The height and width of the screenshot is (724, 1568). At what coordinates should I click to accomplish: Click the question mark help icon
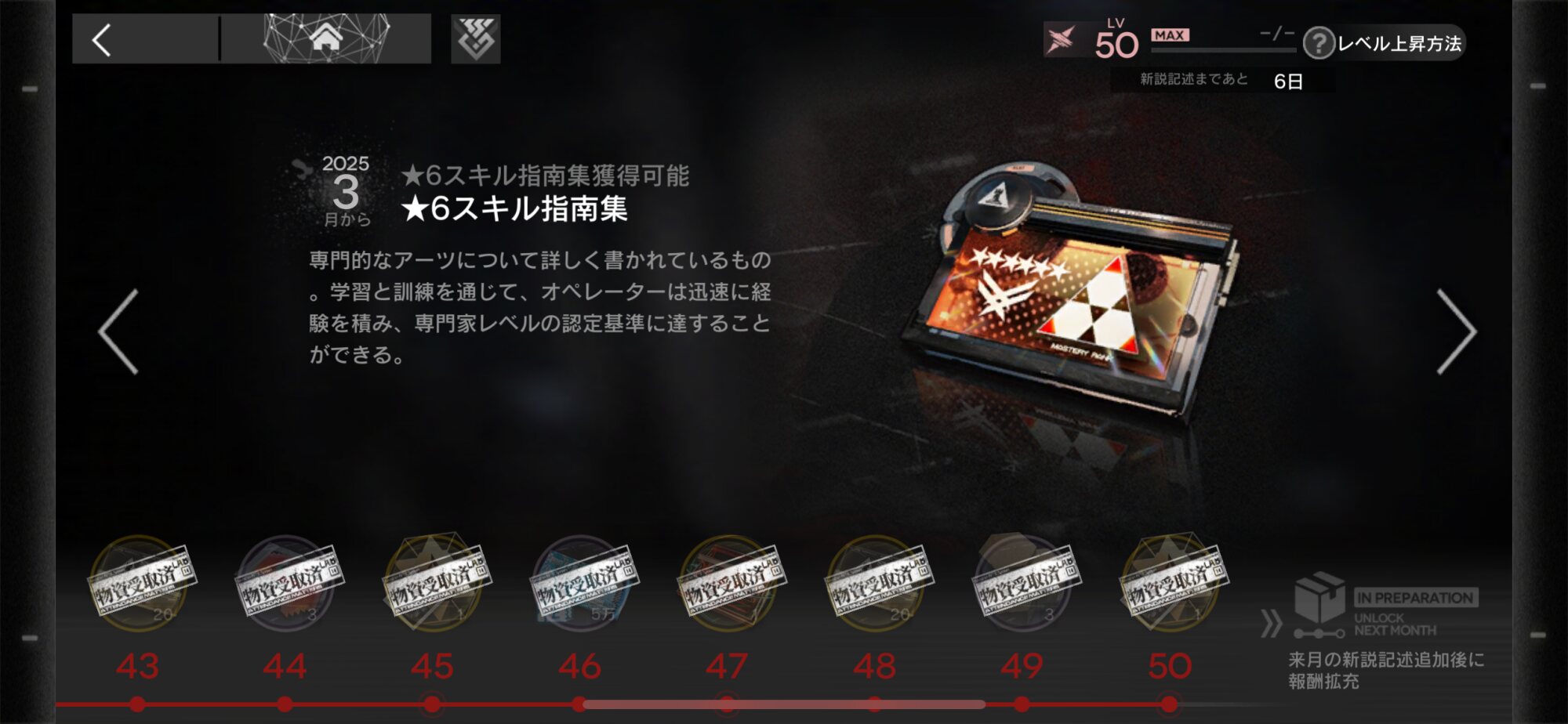tap(1319, 43)
